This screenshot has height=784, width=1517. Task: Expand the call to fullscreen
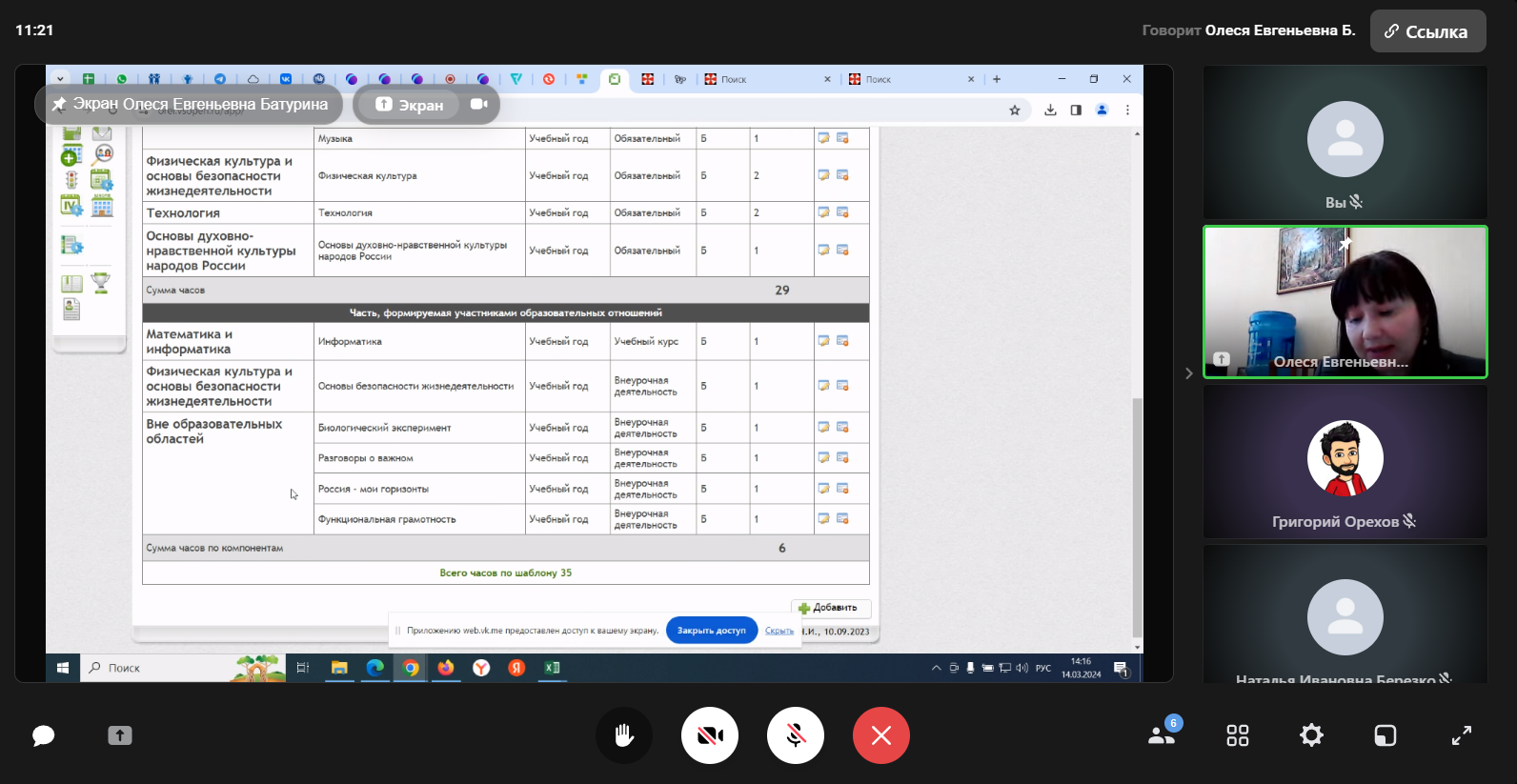coord(1461,735)
